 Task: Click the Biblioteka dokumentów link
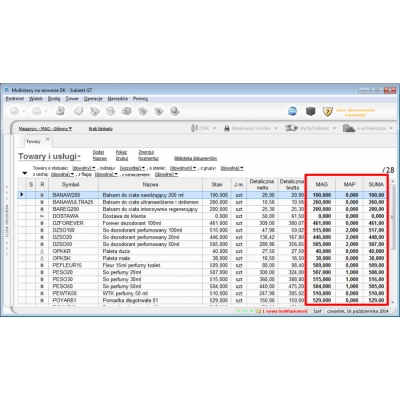195,158
